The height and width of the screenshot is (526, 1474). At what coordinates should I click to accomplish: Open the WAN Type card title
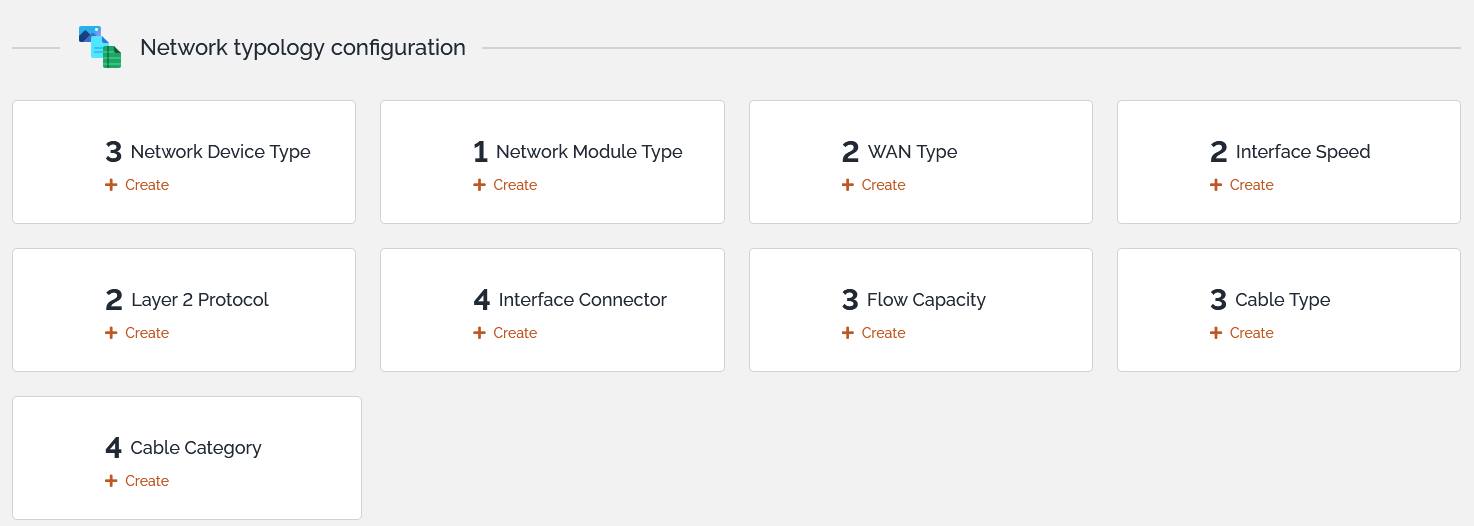tap(912, 152)
